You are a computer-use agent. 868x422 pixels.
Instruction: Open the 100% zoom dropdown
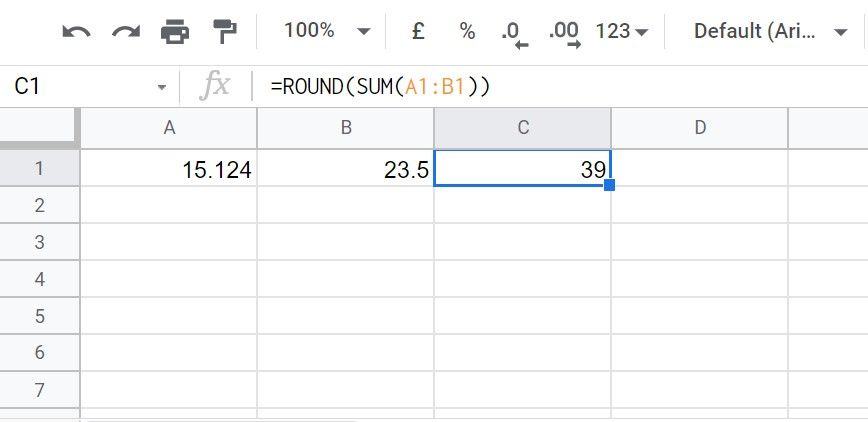click(326, 31)
